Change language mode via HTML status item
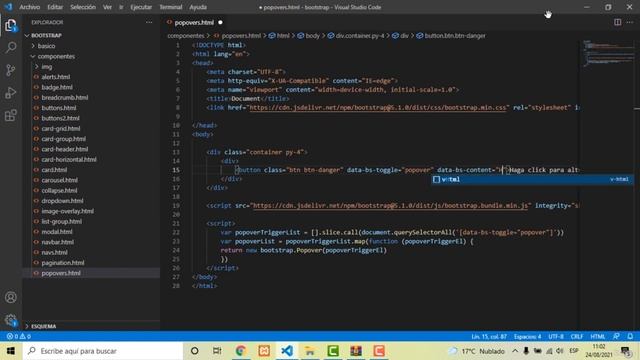 598,336
